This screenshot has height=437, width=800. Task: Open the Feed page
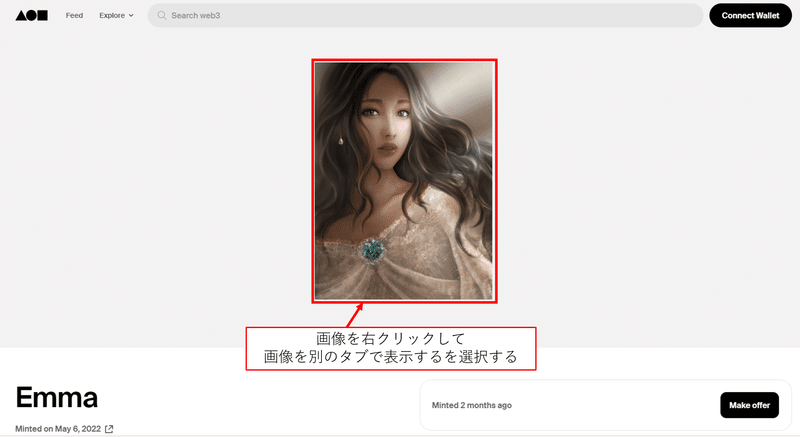tap(74, 15)
